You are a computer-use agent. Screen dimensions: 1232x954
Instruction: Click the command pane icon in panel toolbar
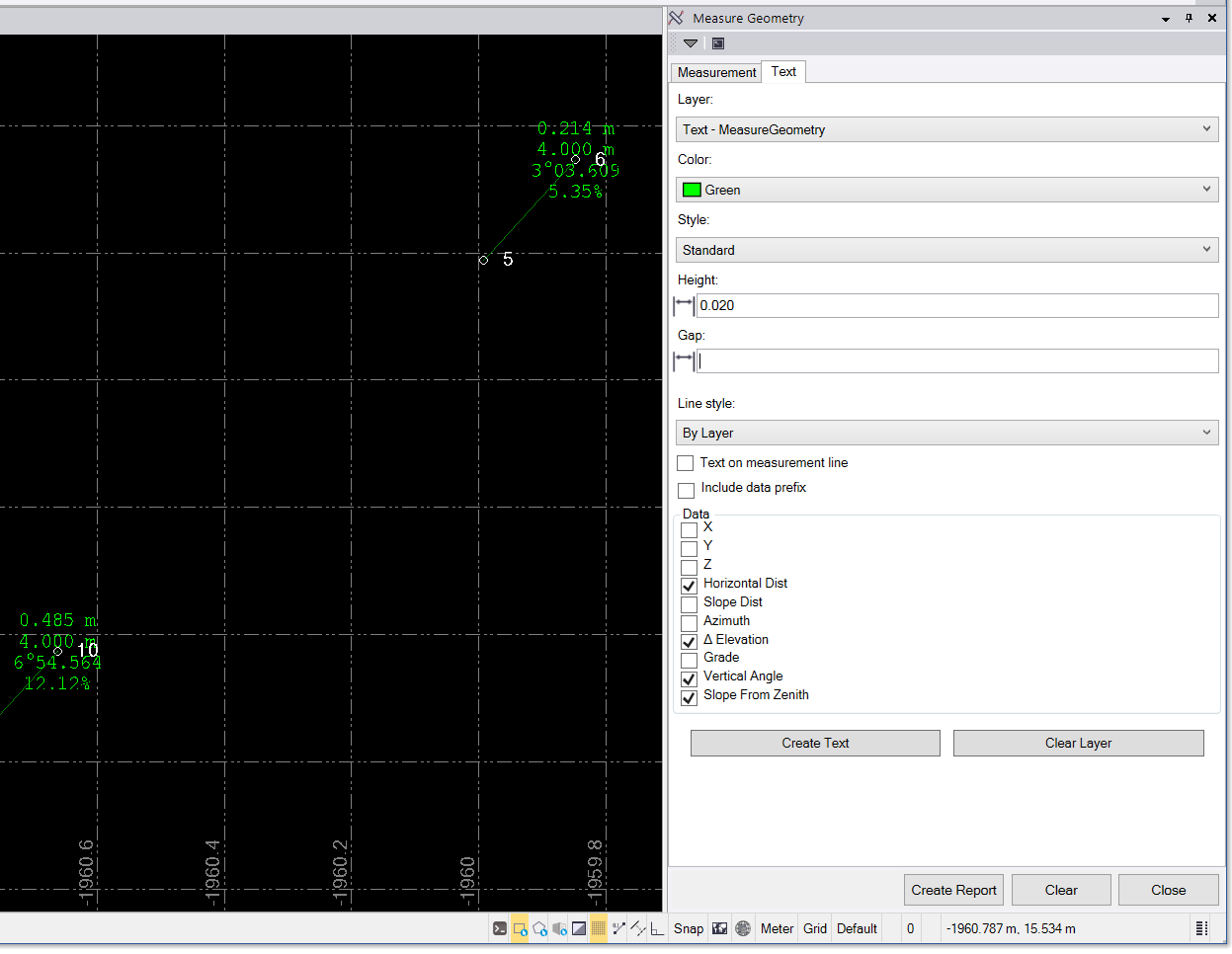pos(718,43)
